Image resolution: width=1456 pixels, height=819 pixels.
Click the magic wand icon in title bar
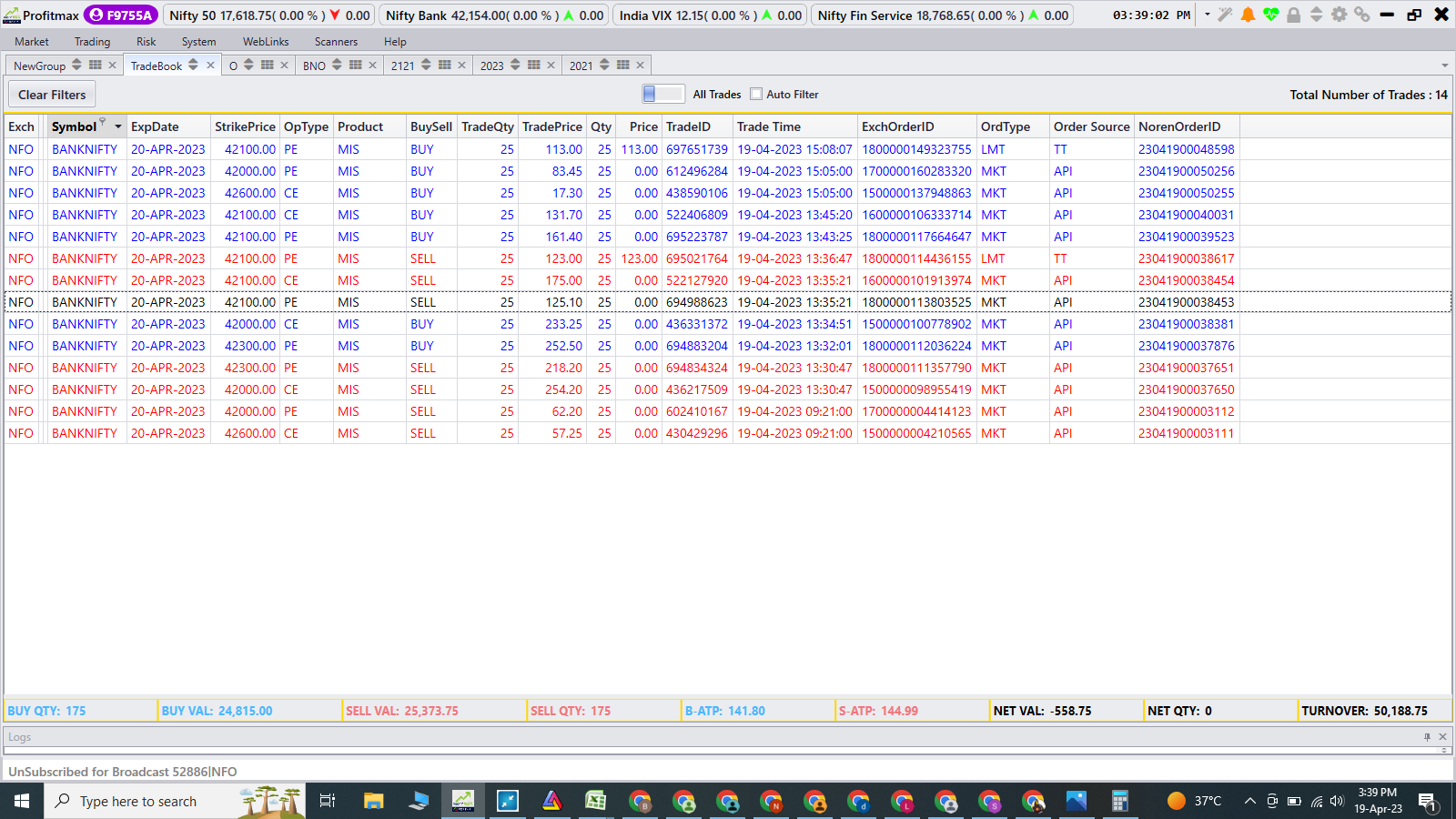[1225, 15]
